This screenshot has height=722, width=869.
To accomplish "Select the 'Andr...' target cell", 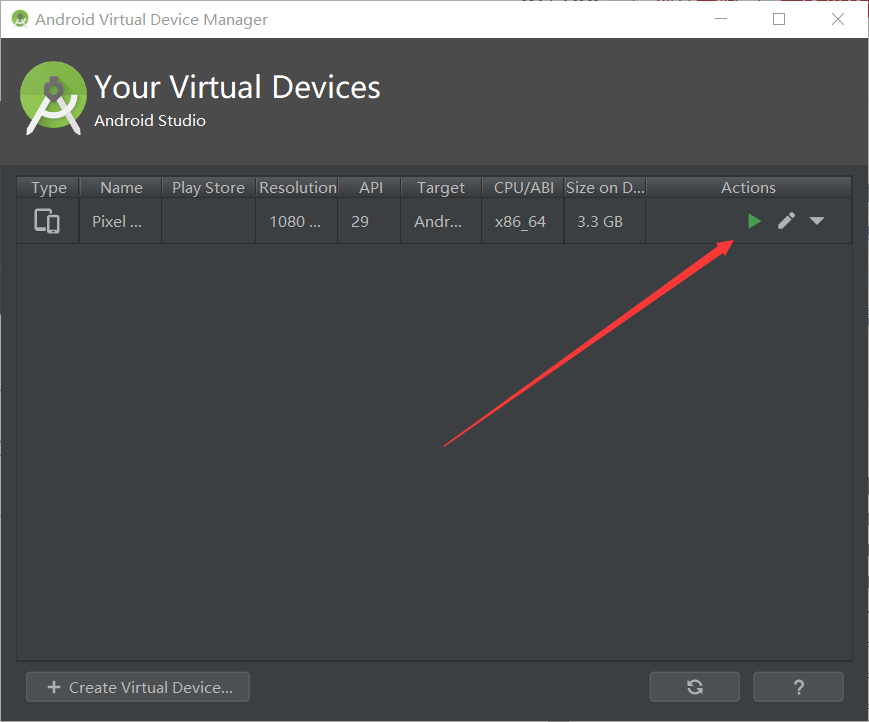I will click(441, 221).
